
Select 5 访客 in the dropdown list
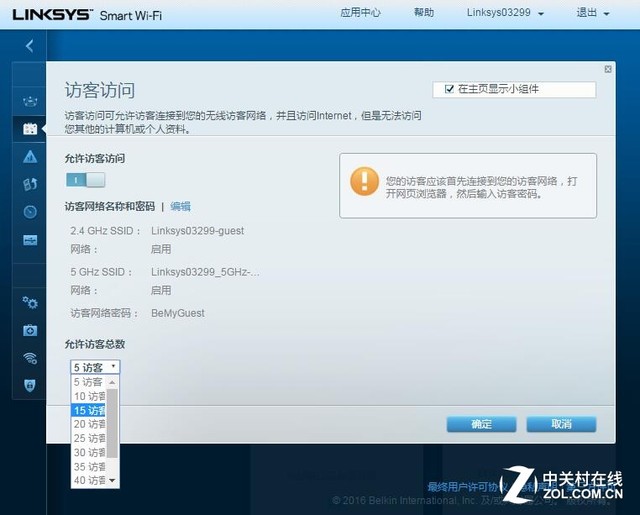click(88, 382)
